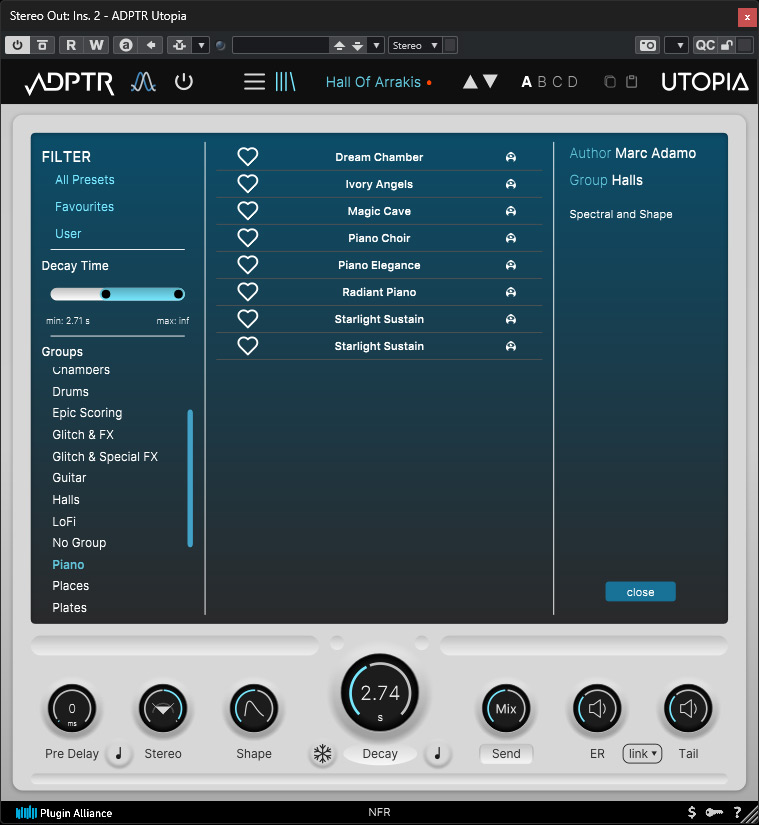Click the Pre Delay ms knob
The width and height of the screenshot is (759, 825).
[x=72, y=709]
